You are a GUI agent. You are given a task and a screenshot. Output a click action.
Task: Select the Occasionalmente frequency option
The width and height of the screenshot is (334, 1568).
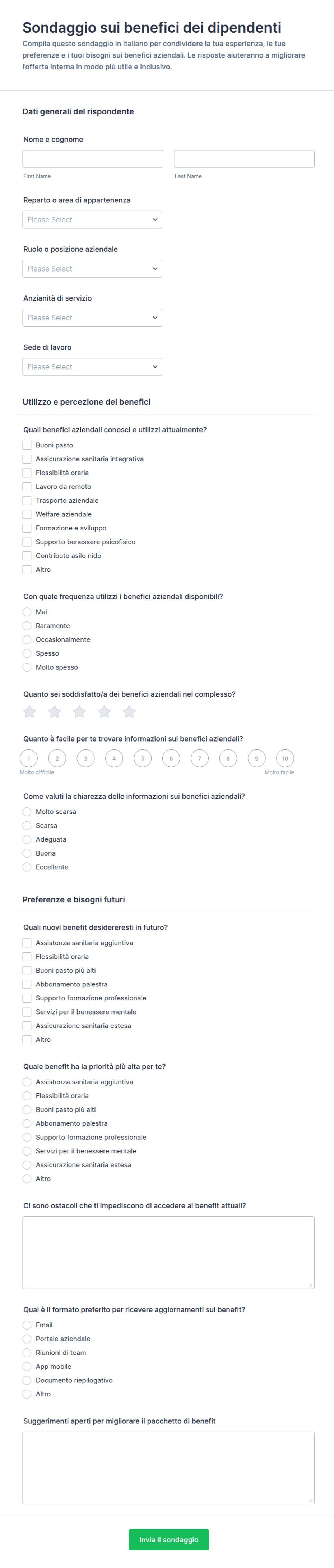pos(27,640)
